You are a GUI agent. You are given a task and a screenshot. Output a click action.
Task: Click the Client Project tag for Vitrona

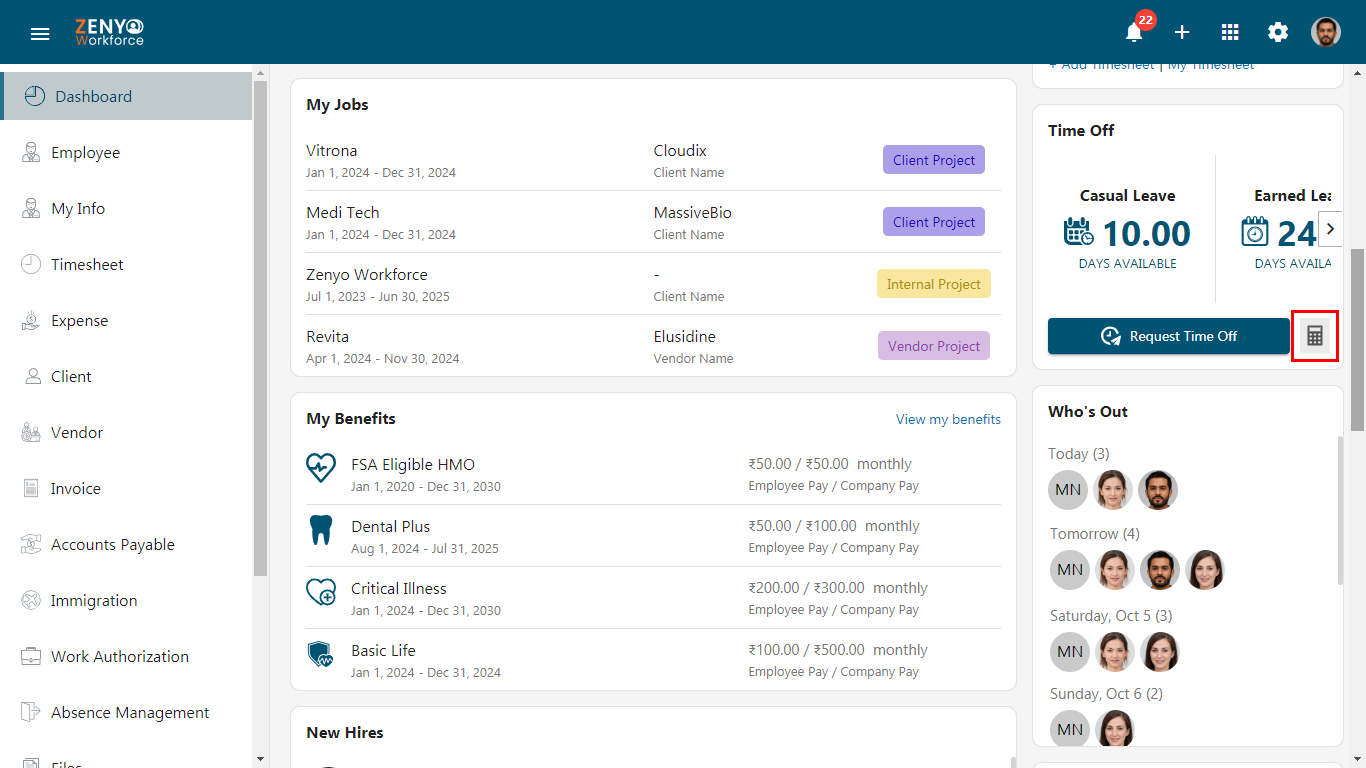click(934, 160)
